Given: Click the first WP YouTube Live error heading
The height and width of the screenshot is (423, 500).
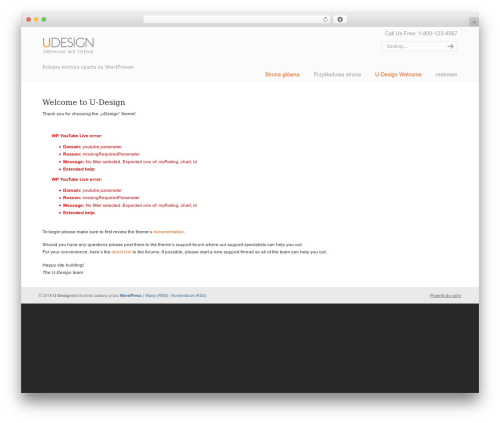Looking at the screenshot, I should click(77, 136).
